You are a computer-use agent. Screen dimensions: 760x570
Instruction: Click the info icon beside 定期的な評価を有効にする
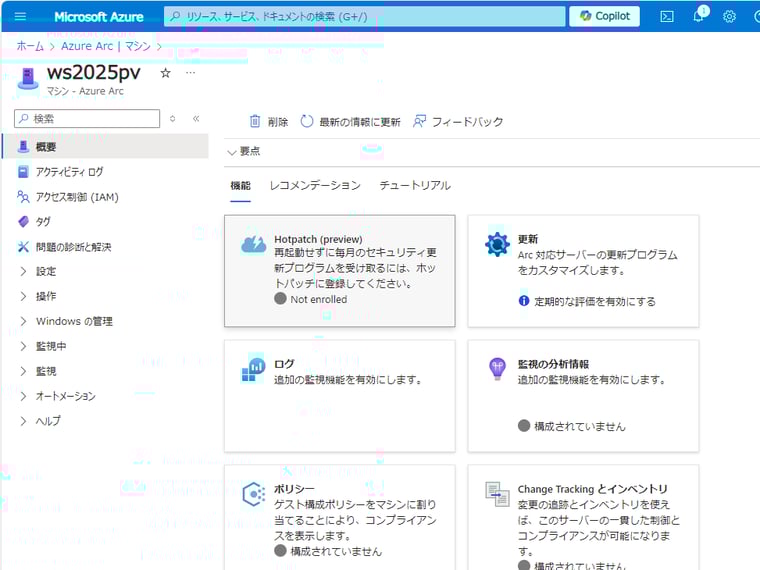pyautogui.click(x=524, y=301)
